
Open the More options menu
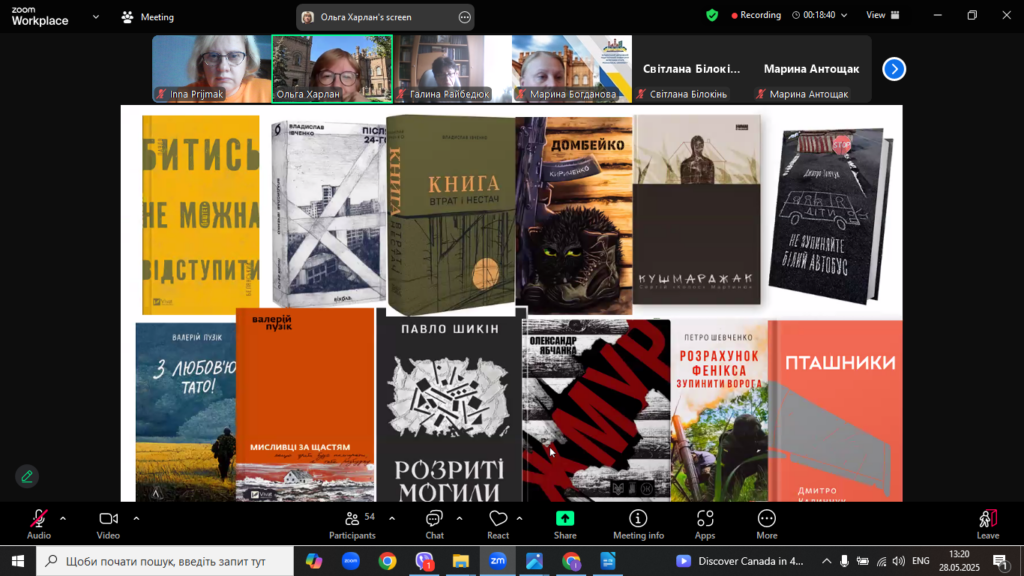coord(767,524)
